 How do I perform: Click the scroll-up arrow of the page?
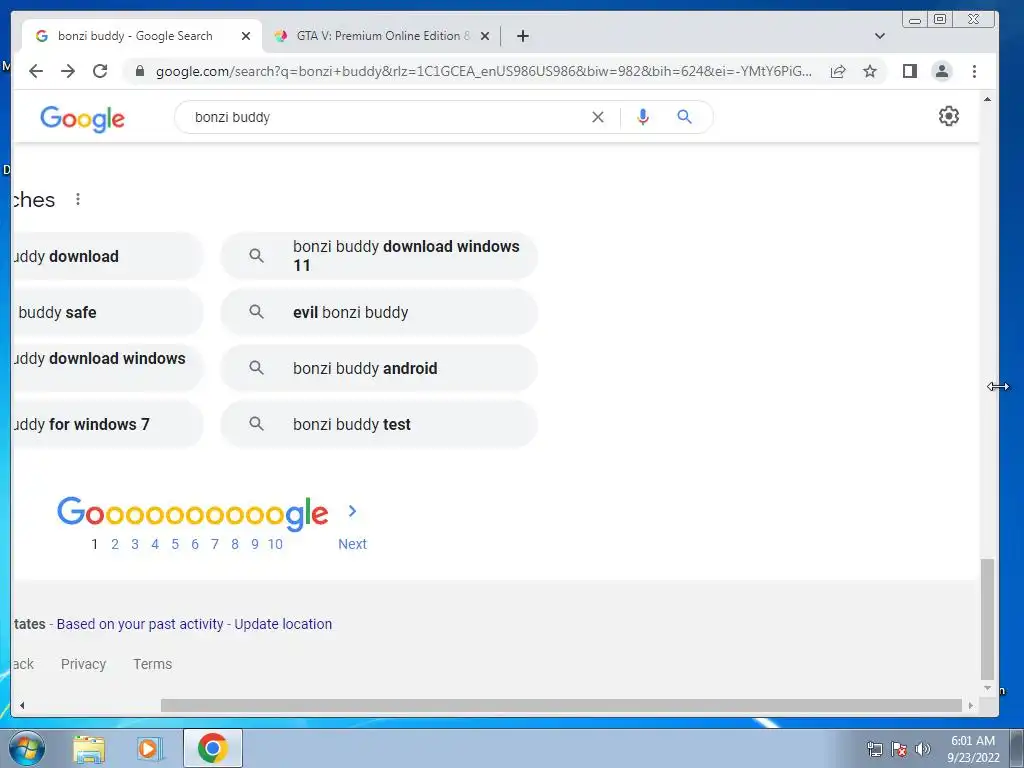pos(987,99)
